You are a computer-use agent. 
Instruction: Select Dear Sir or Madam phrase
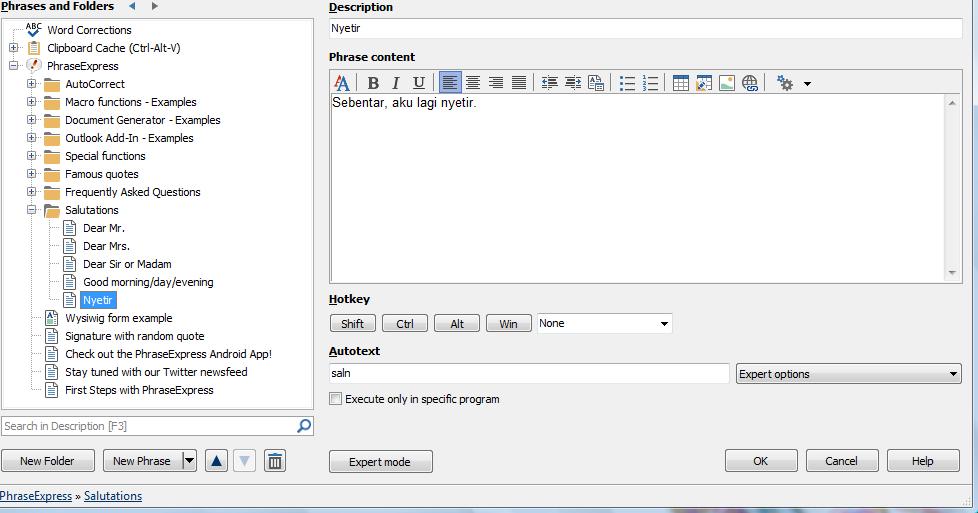pyautogui.click(x=127, y=264)
